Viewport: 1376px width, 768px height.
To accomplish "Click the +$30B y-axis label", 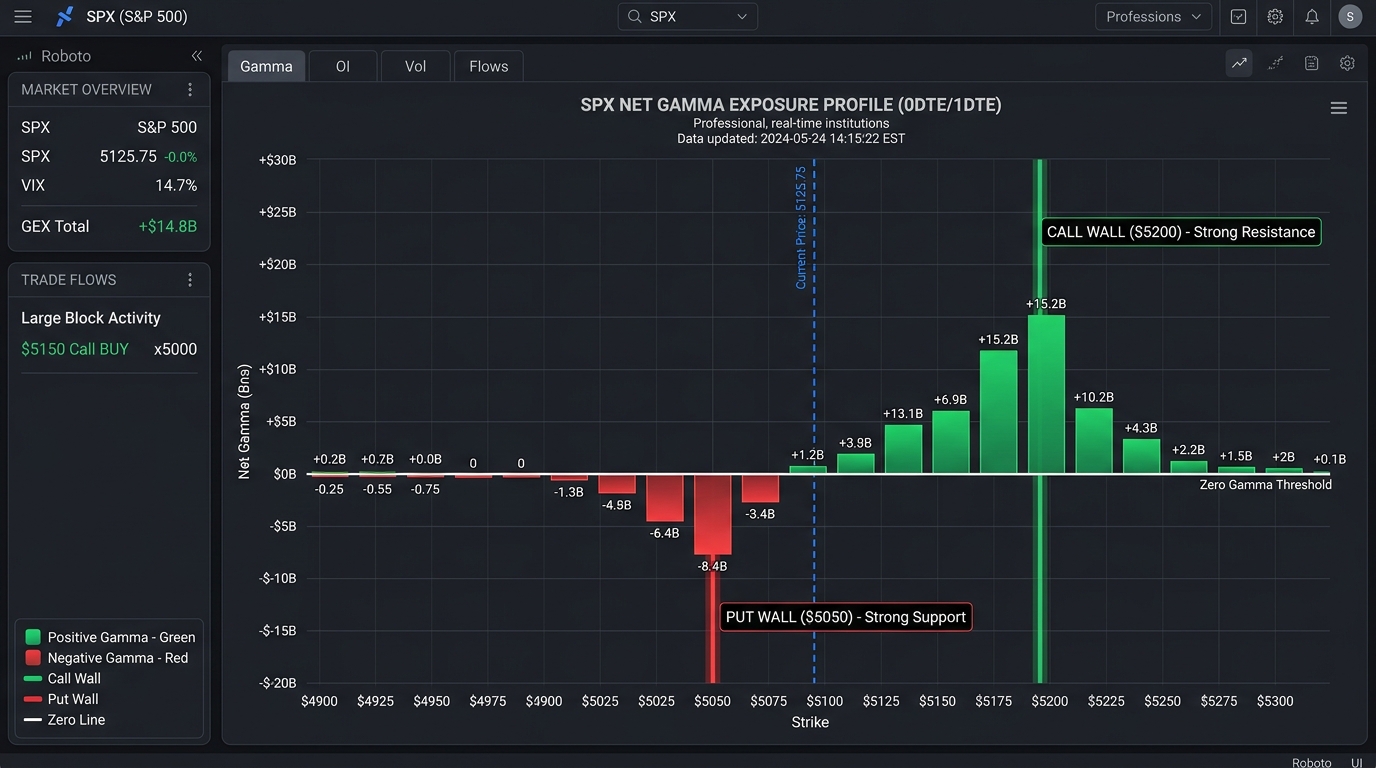I will point(277,160).
